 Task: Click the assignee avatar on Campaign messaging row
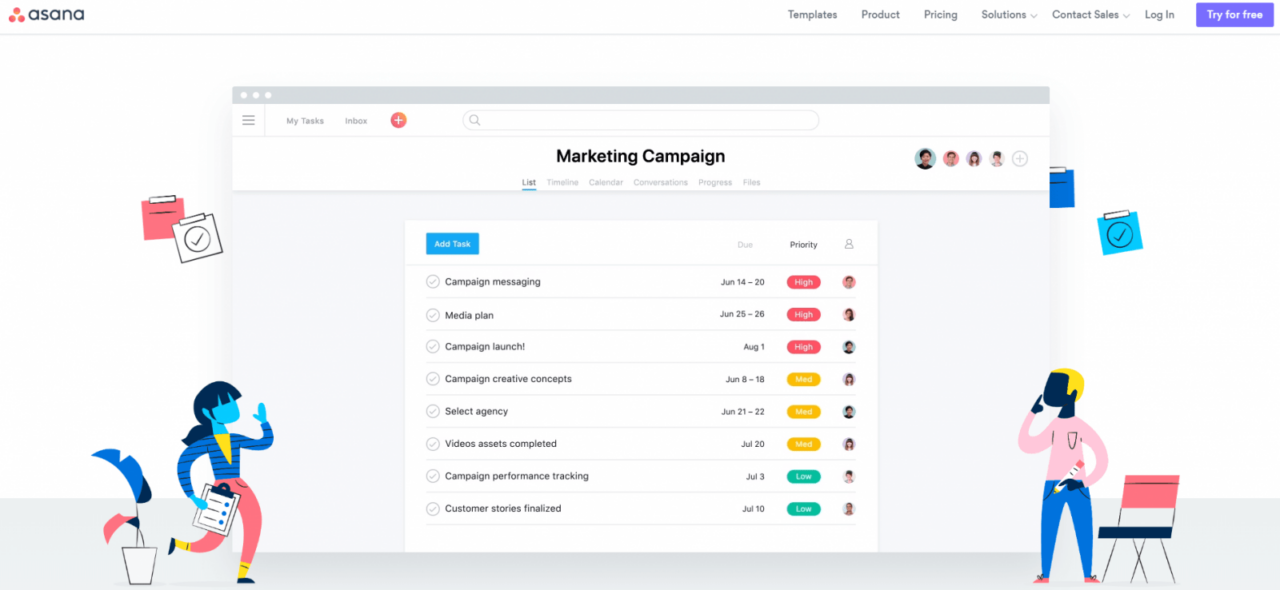[848, 281]
